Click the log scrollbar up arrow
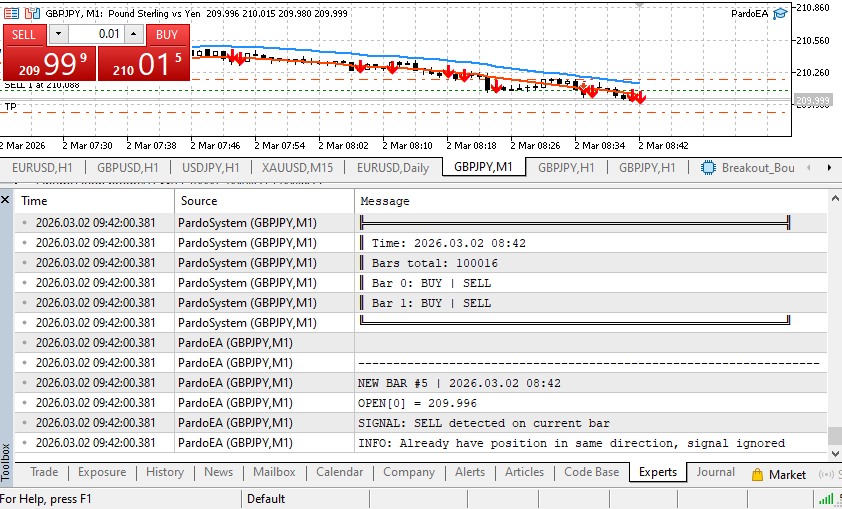The height and width of the screenshot is (509, 842). 835,199
